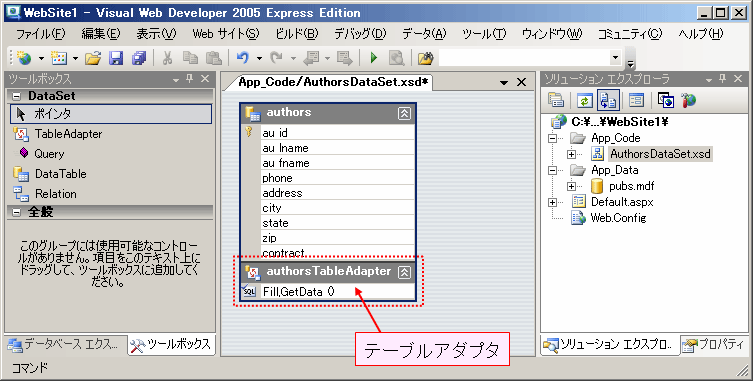Collapse the 全般 toolbox group
The image size is (753, 381).
pos(16,212)
